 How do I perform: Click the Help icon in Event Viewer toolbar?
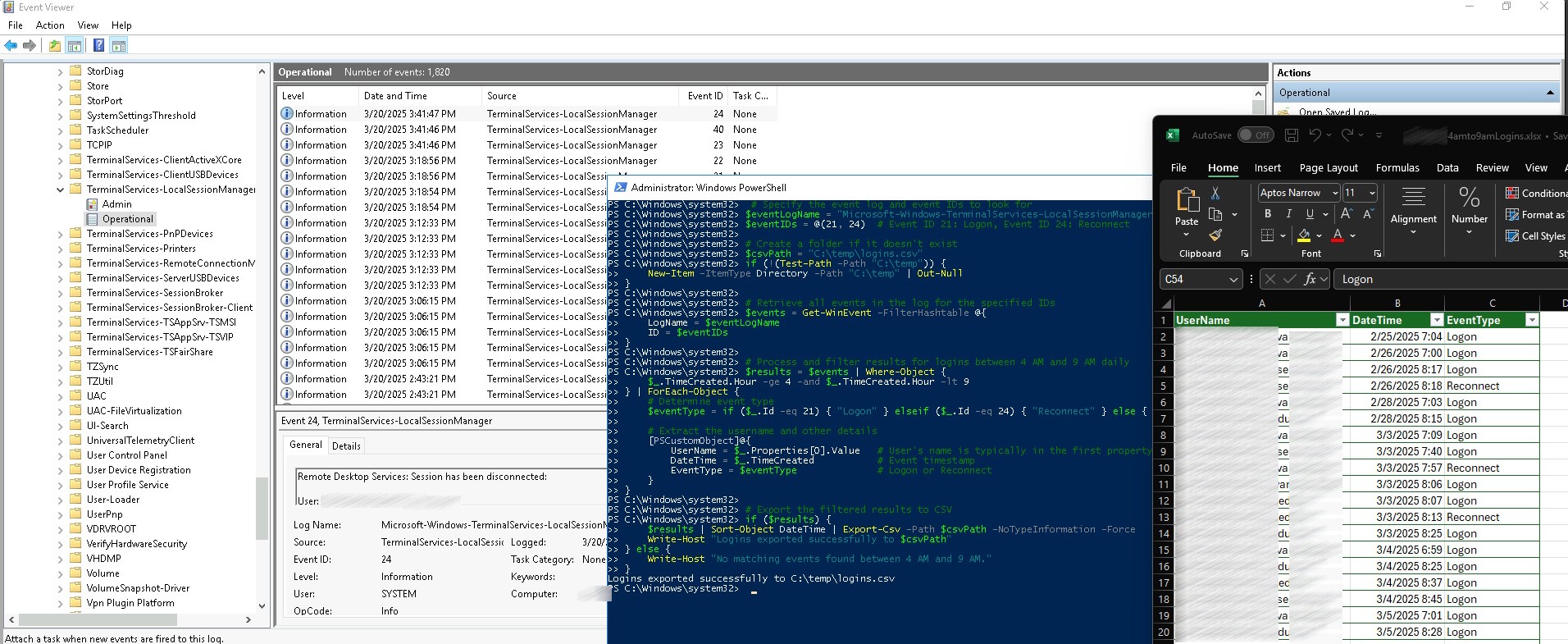pyautogui.click(x=98, y=46)
